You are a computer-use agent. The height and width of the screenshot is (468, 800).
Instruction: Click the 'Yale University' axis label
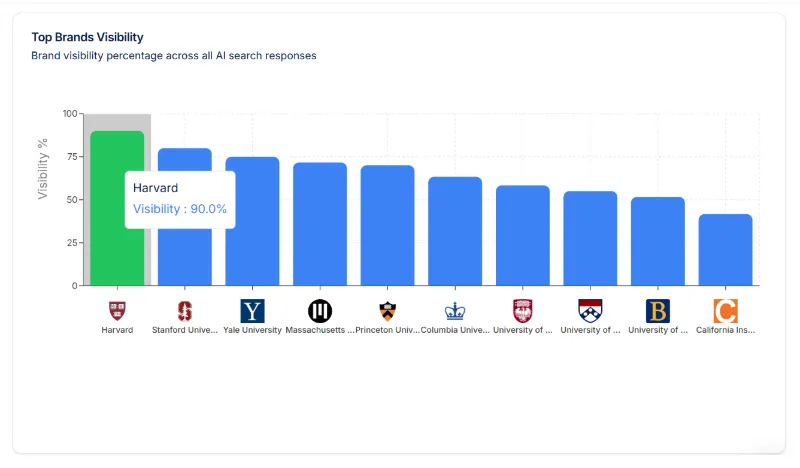pyautogui.click(x=252, y=330)
